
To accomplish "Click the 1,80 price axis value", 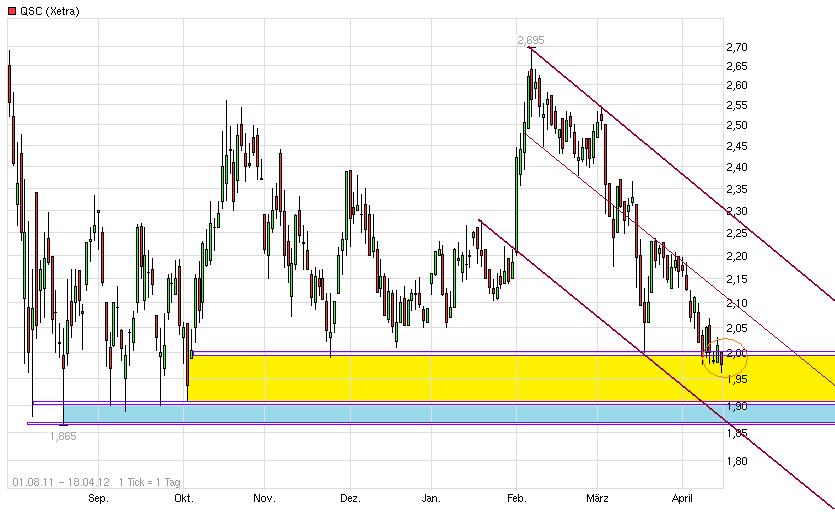I will [x=737, y=461].
